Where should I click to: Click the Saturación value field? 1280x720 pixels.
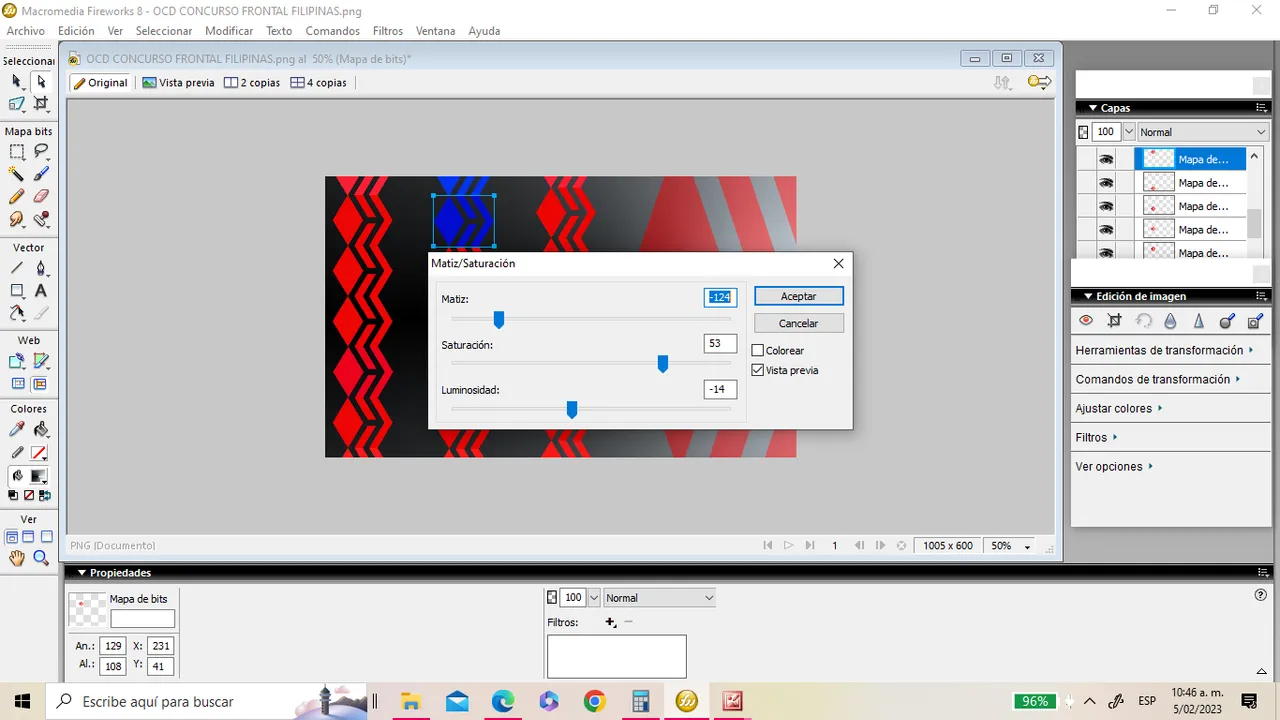tap(720, 344)
